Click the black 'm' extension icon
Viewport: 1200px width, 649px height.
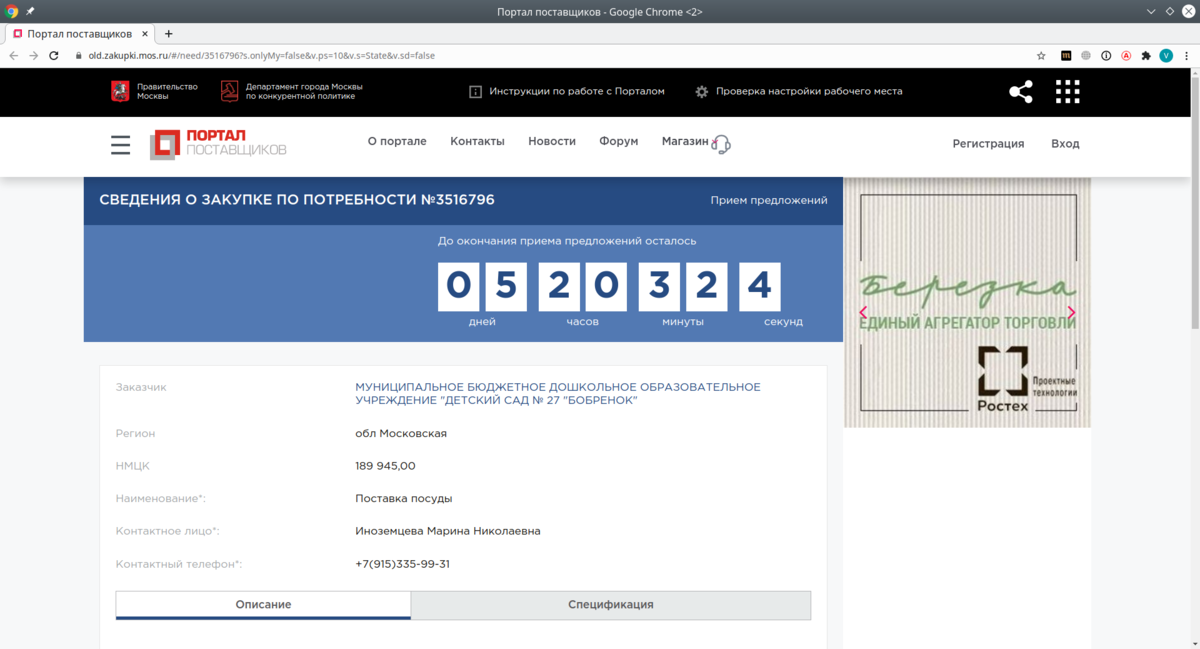pyautogui.click(x=1066, y=56)
